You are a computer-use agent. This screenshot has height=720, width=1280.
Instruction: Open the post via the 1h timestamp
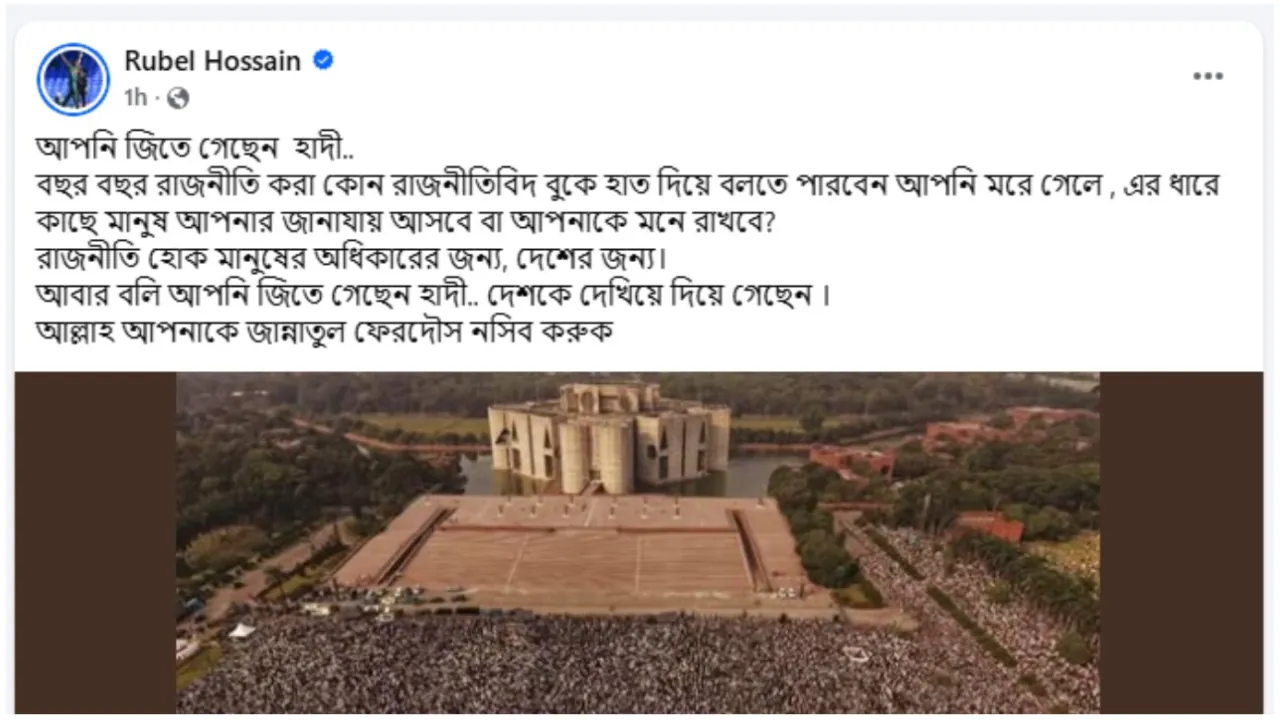(135, 98)
